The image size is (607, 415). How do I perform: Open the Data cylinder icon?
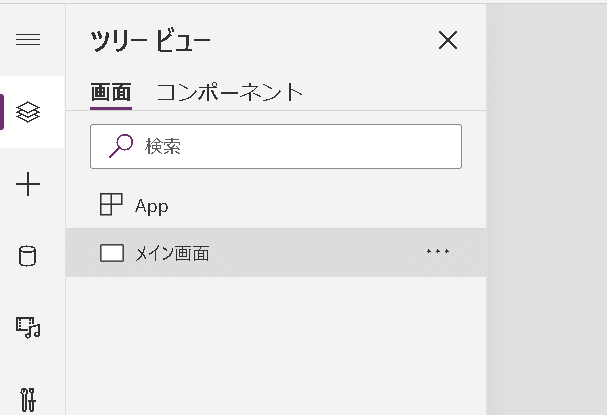coord(28,256)
